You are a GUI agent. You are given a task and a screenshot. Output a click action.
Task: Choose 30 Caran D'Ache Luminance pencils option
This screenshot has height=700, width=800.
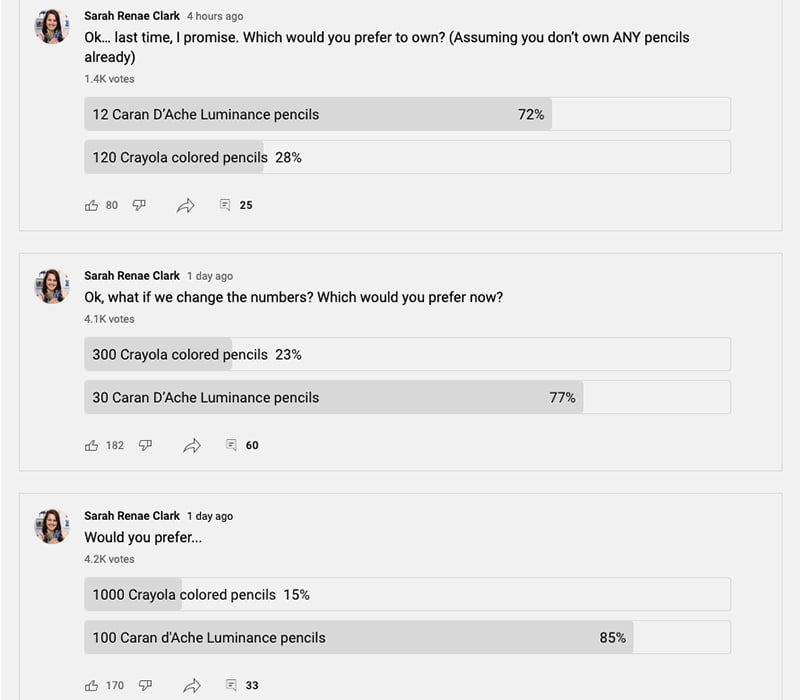[408, 397]
